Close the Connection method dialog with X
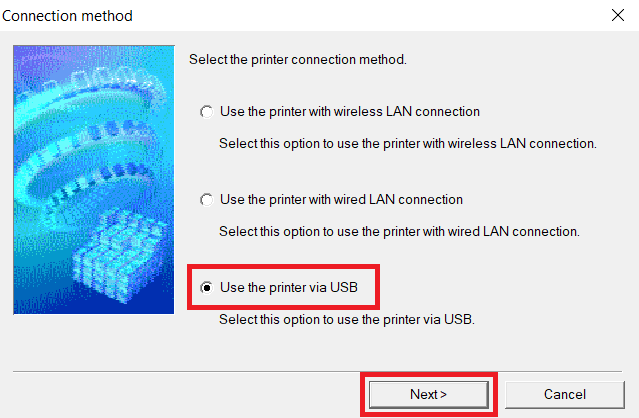Screen dimensions: 639x418 618,15
